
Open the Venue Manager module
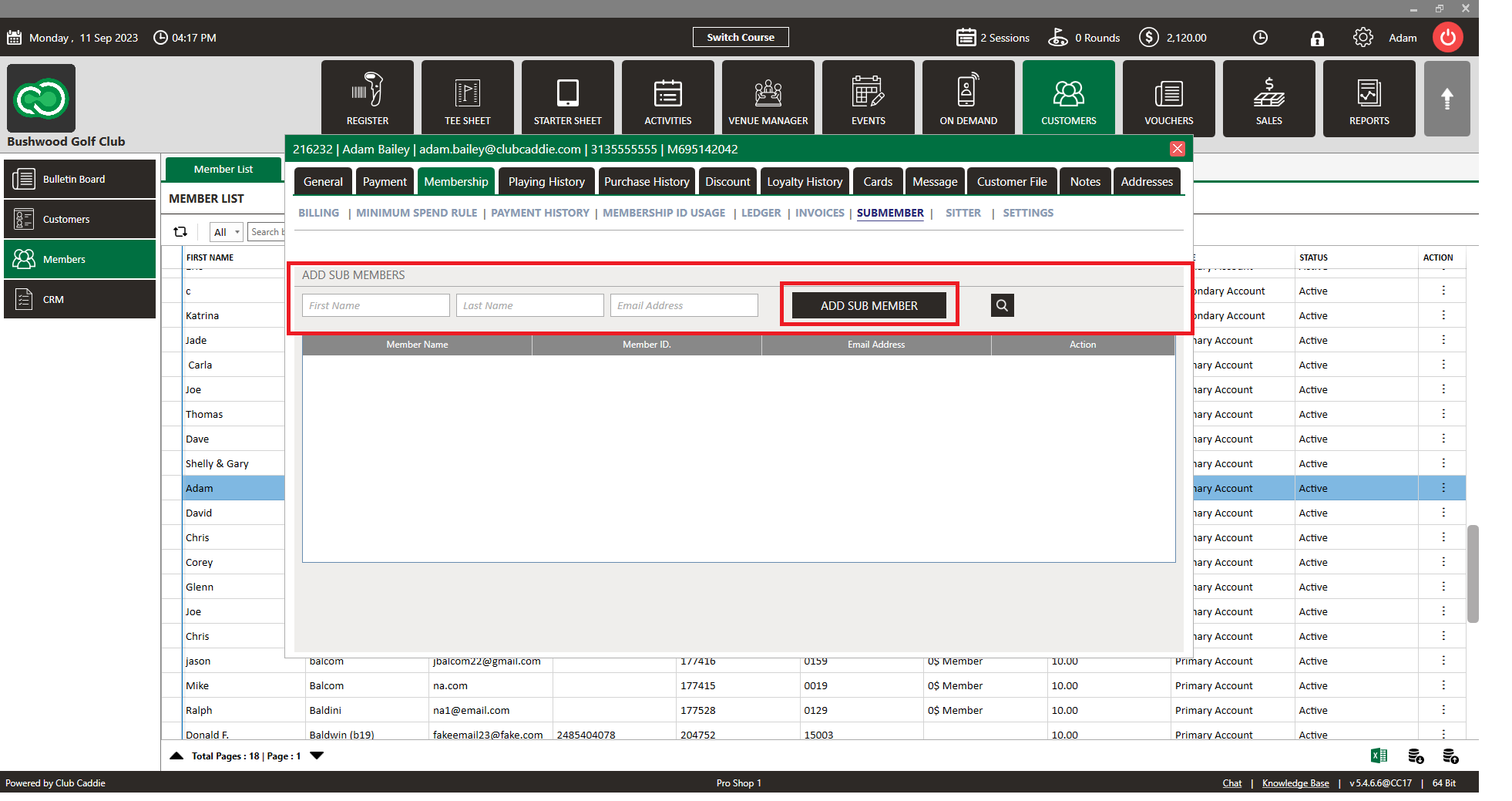(768, 98)
